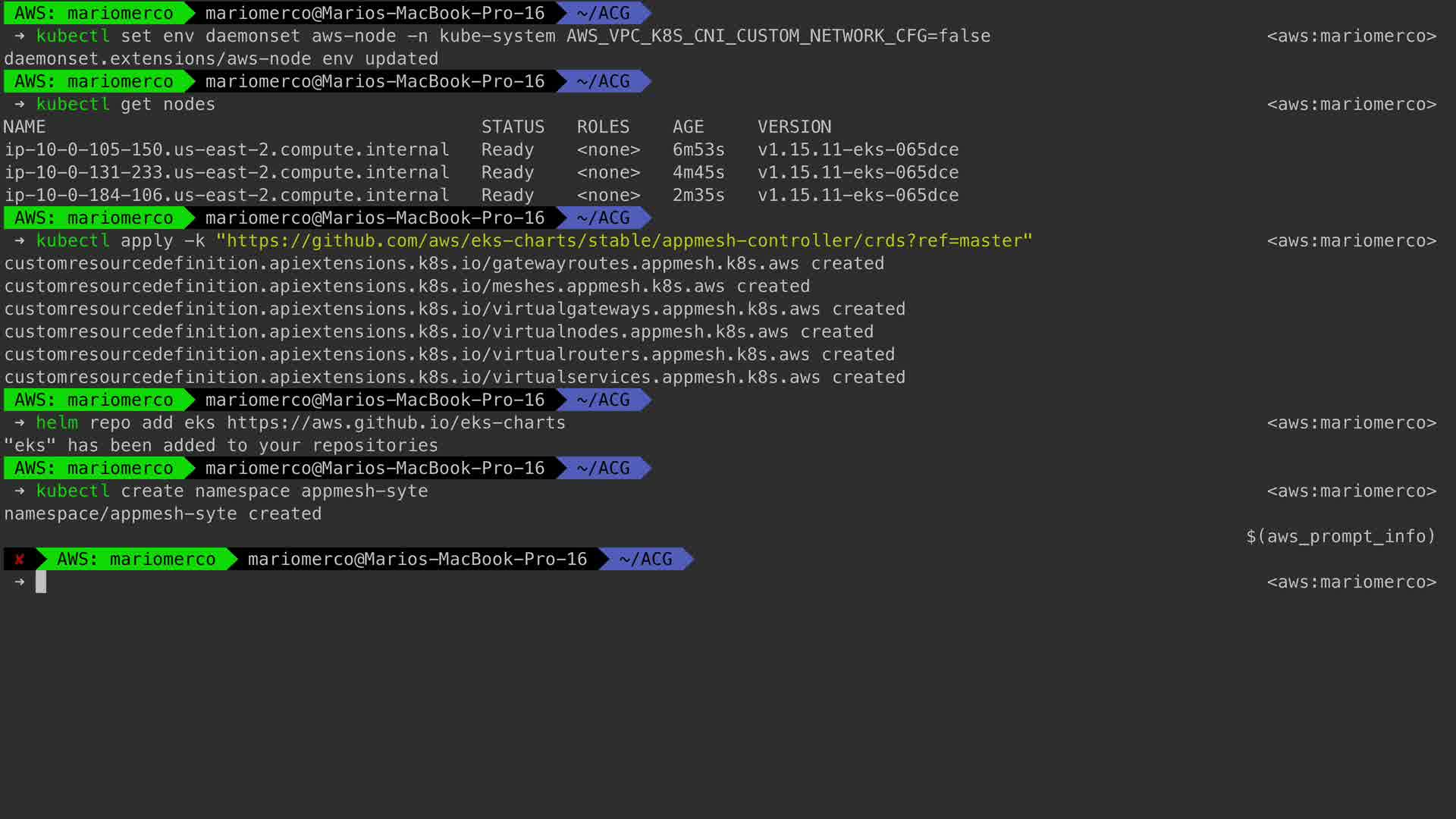Click the namespace/appmesh-syte created output

(x=163, y=513)
